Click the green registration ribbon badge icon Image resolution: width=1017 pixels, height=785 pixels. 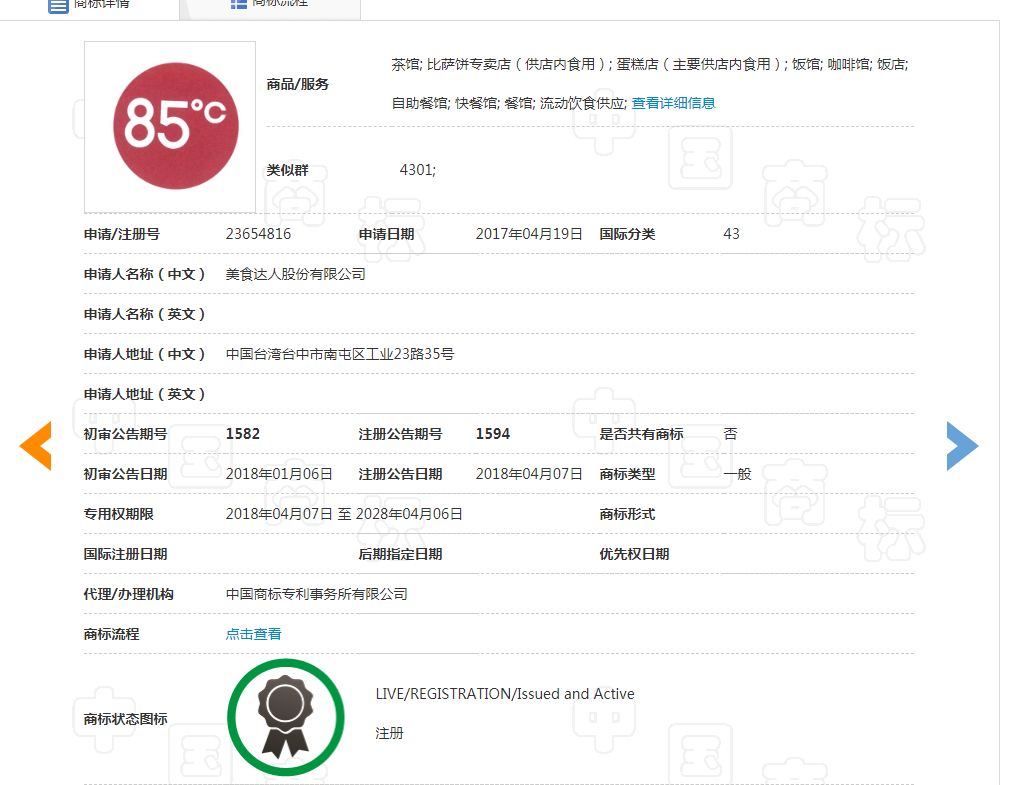pos(285,717)
